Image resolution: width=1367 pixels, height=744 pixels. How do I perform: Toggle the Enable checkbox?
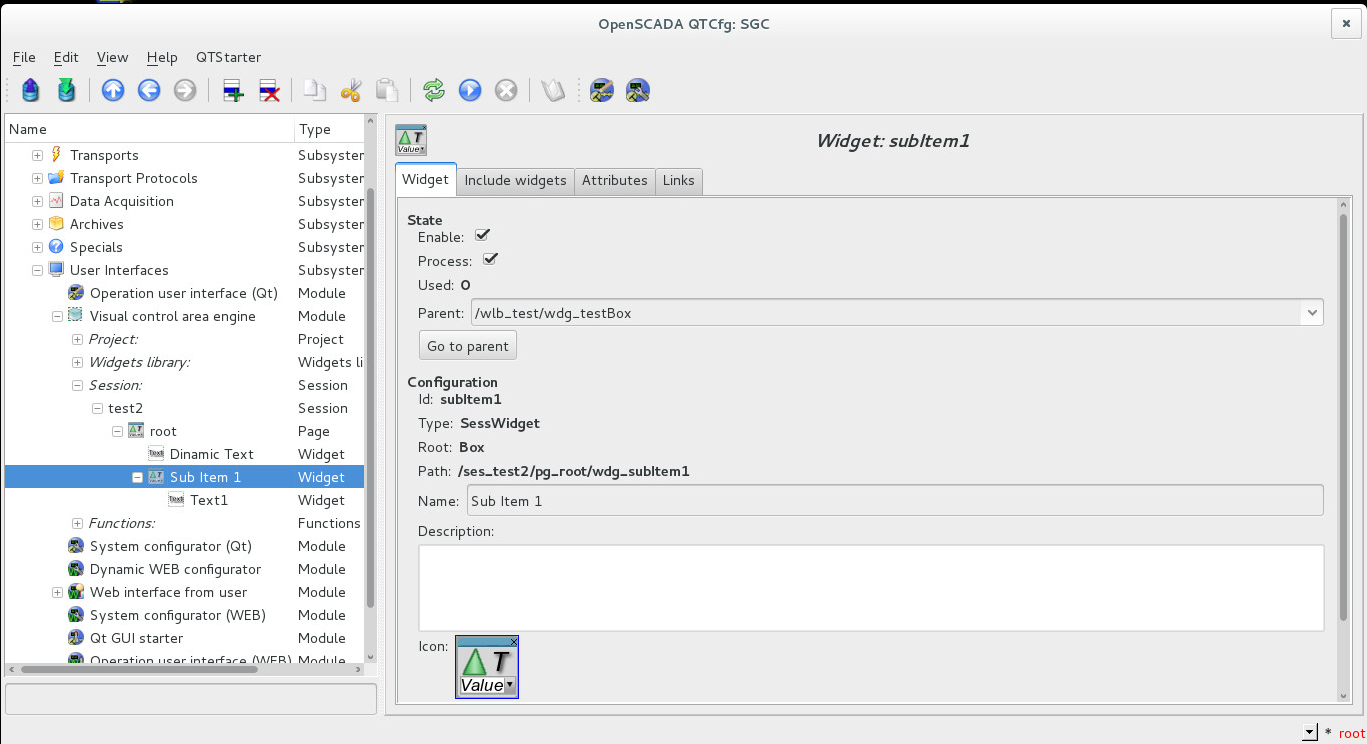click(x=482, y=236)
